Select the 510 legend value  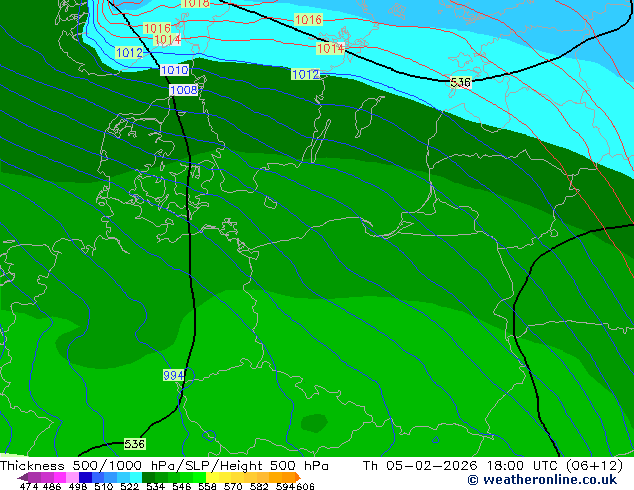click(104, 486)
